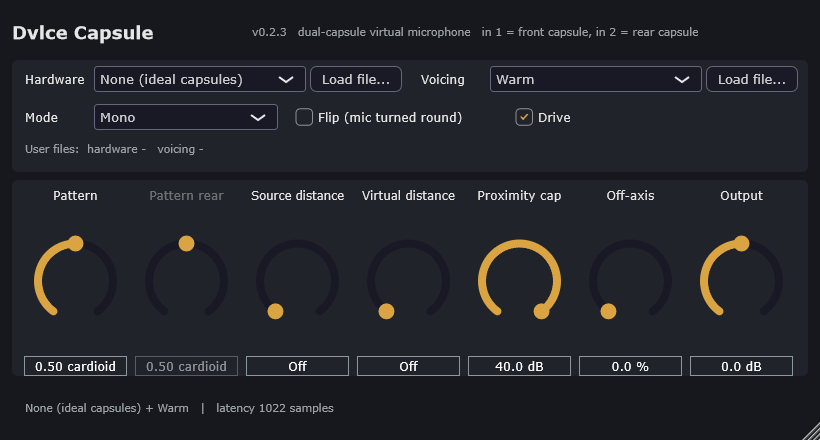Click the Proximity cap knob
The height and width of the screenshot is (440, 820).
tap(519, 281)
